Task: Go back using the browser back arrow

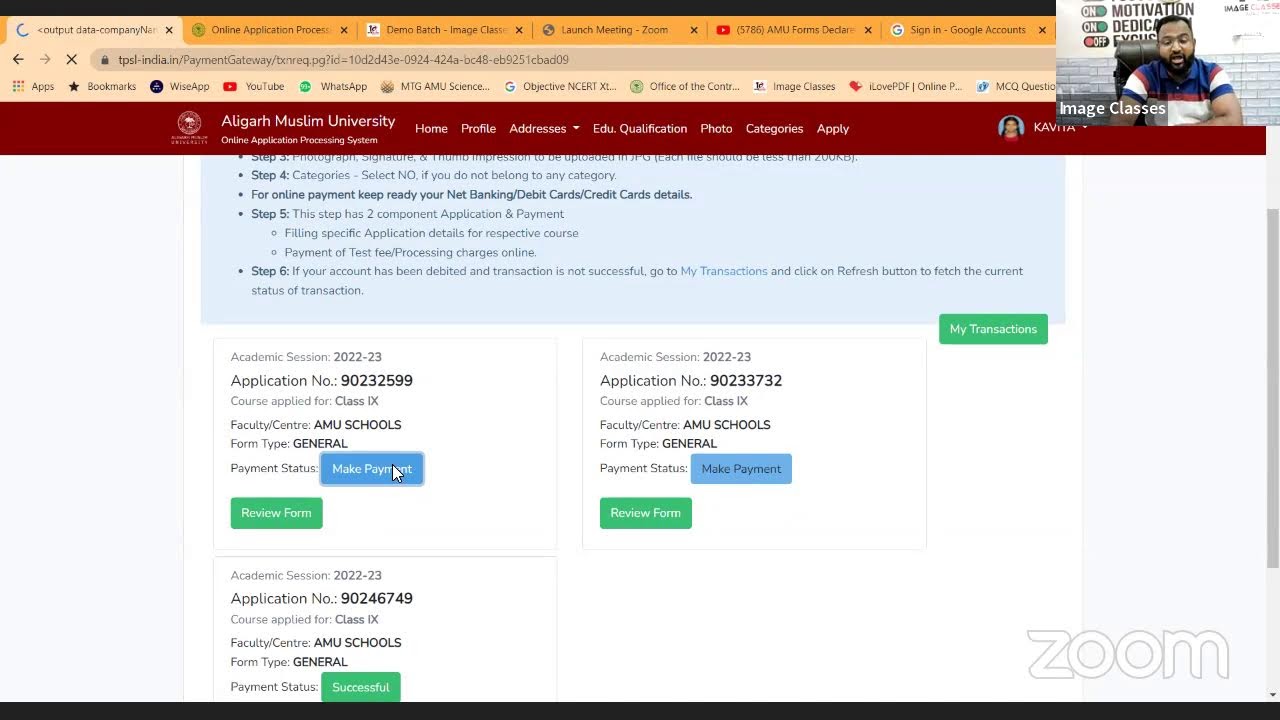Action: (18, 60)
